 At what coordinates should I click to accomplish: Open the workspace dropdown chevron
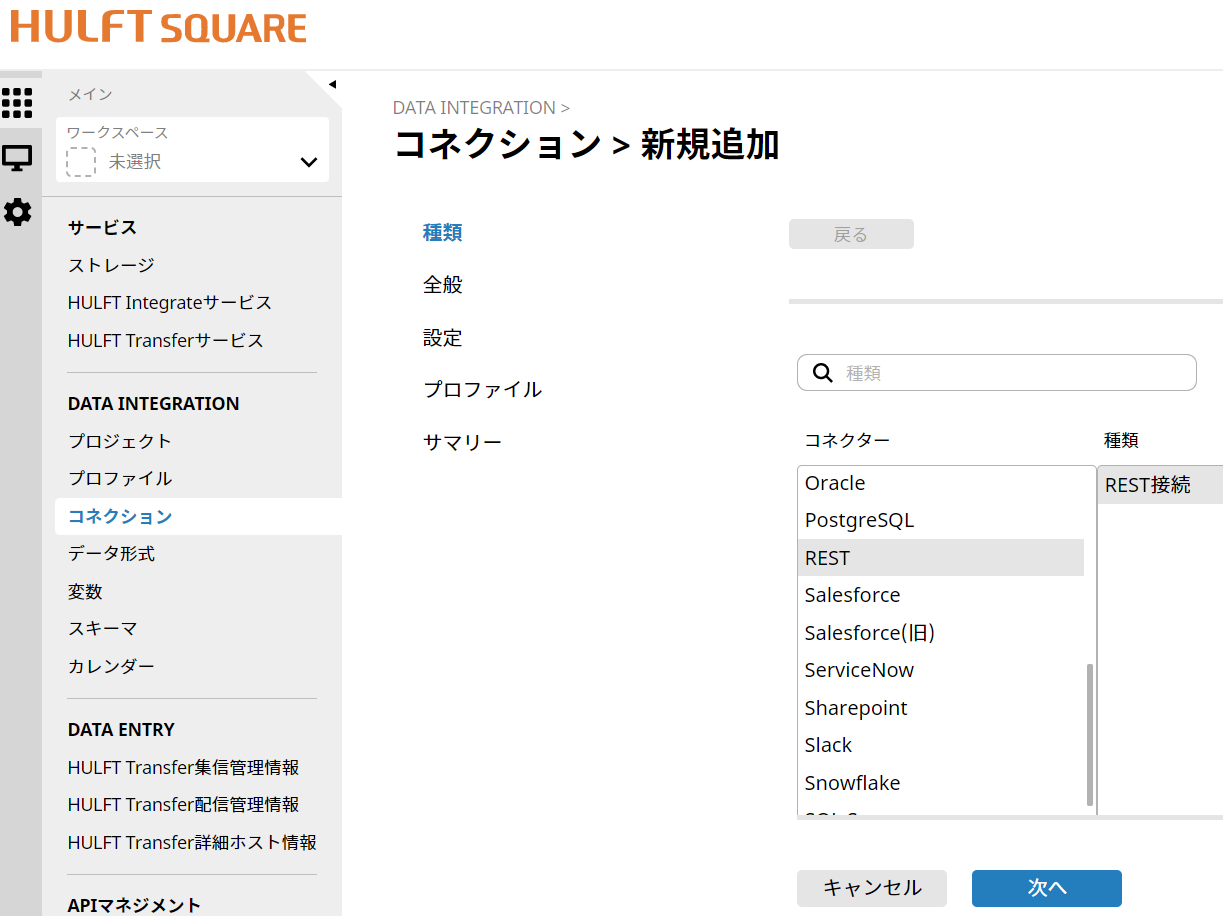(309, 162)
